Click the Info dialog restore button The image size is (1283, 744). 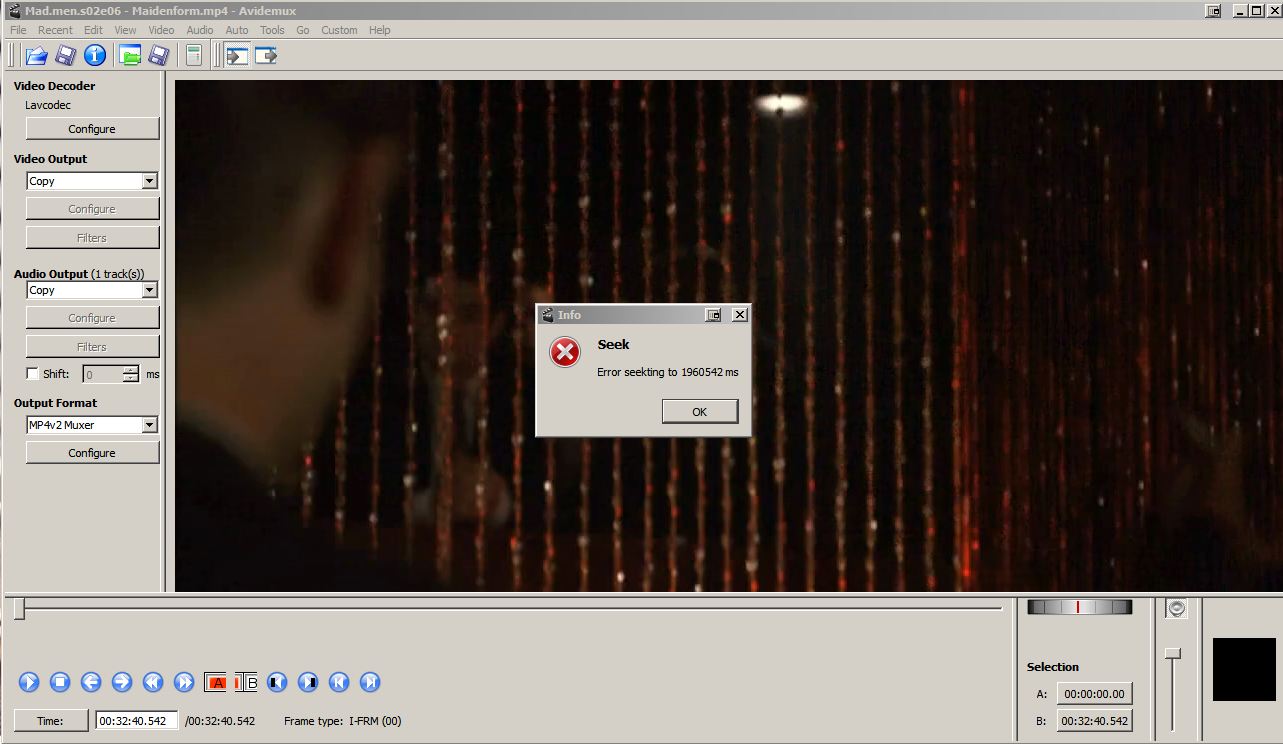click(714, 315)
